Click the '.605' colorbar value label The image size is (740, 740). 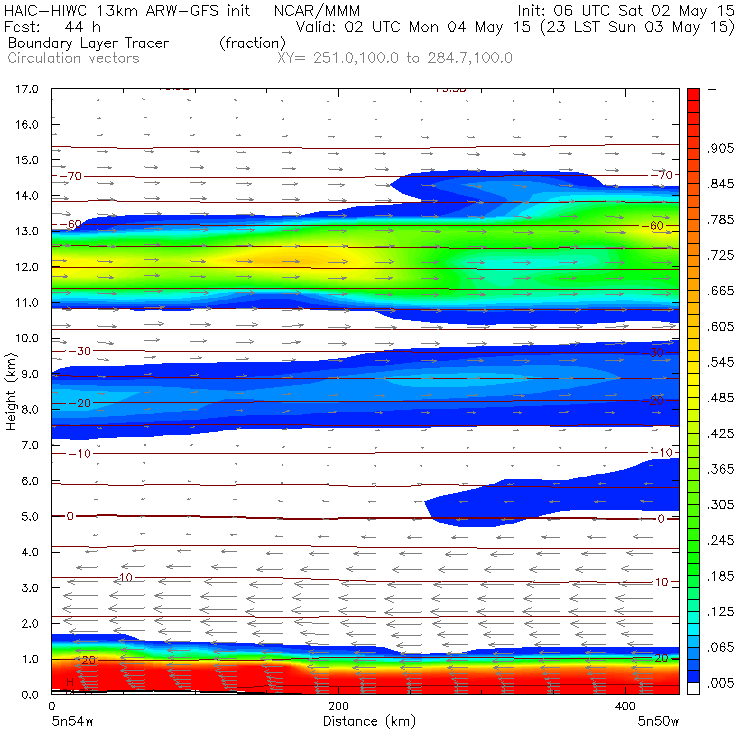coord(720,327)
